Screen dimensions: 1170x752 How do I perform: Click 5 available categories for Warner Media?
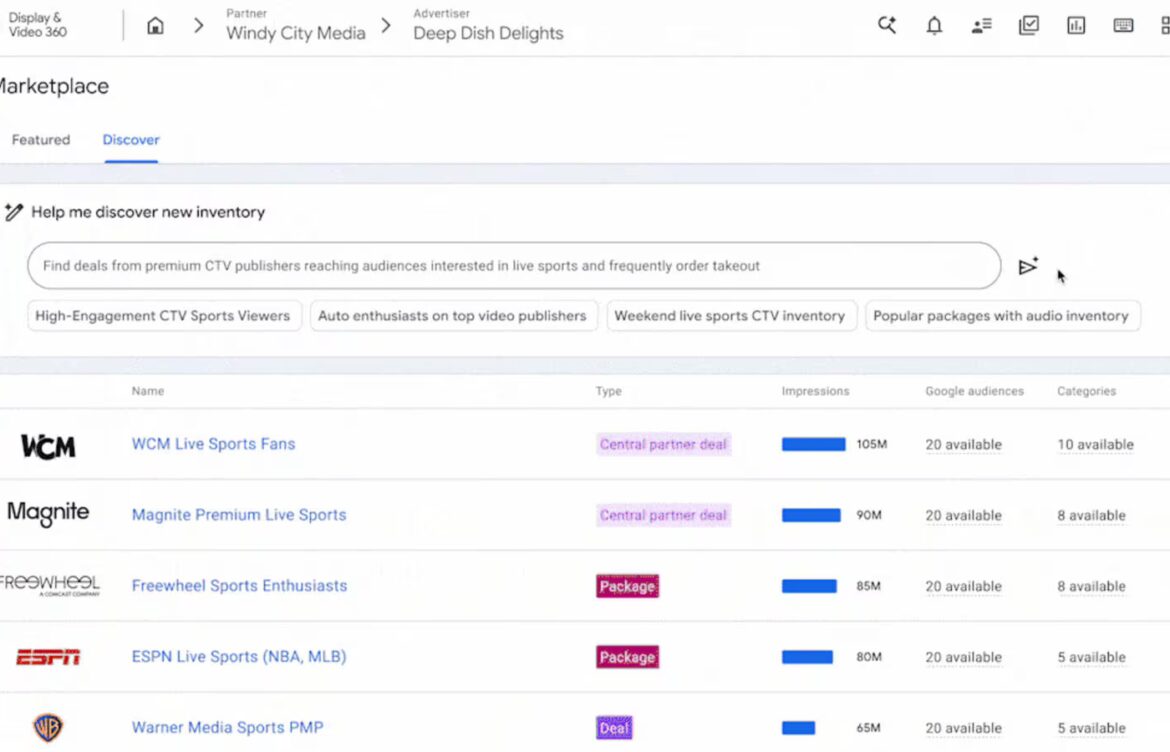(1091, 728)
